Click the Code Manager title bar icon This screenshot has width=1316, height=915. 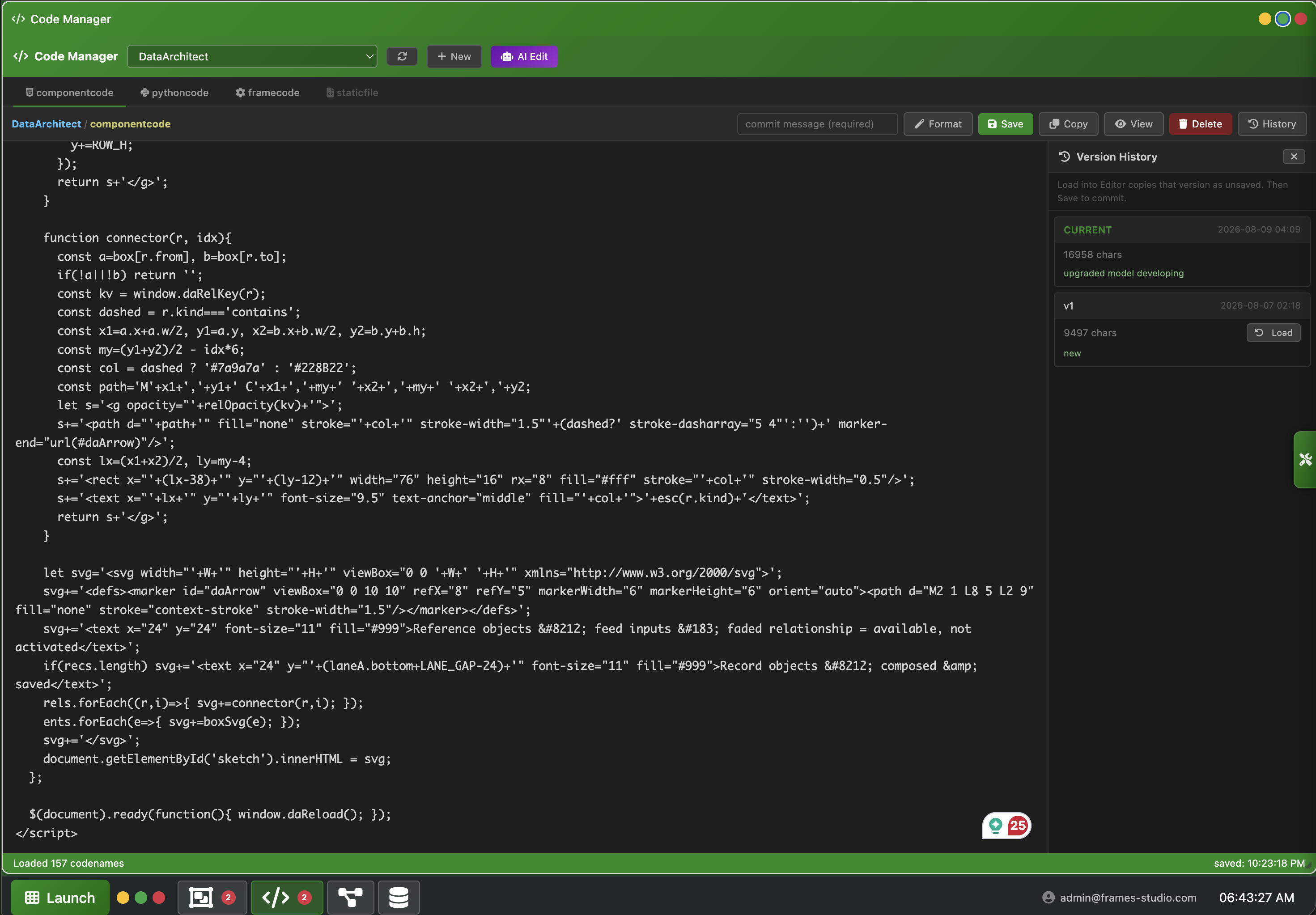tap(18, 19)
